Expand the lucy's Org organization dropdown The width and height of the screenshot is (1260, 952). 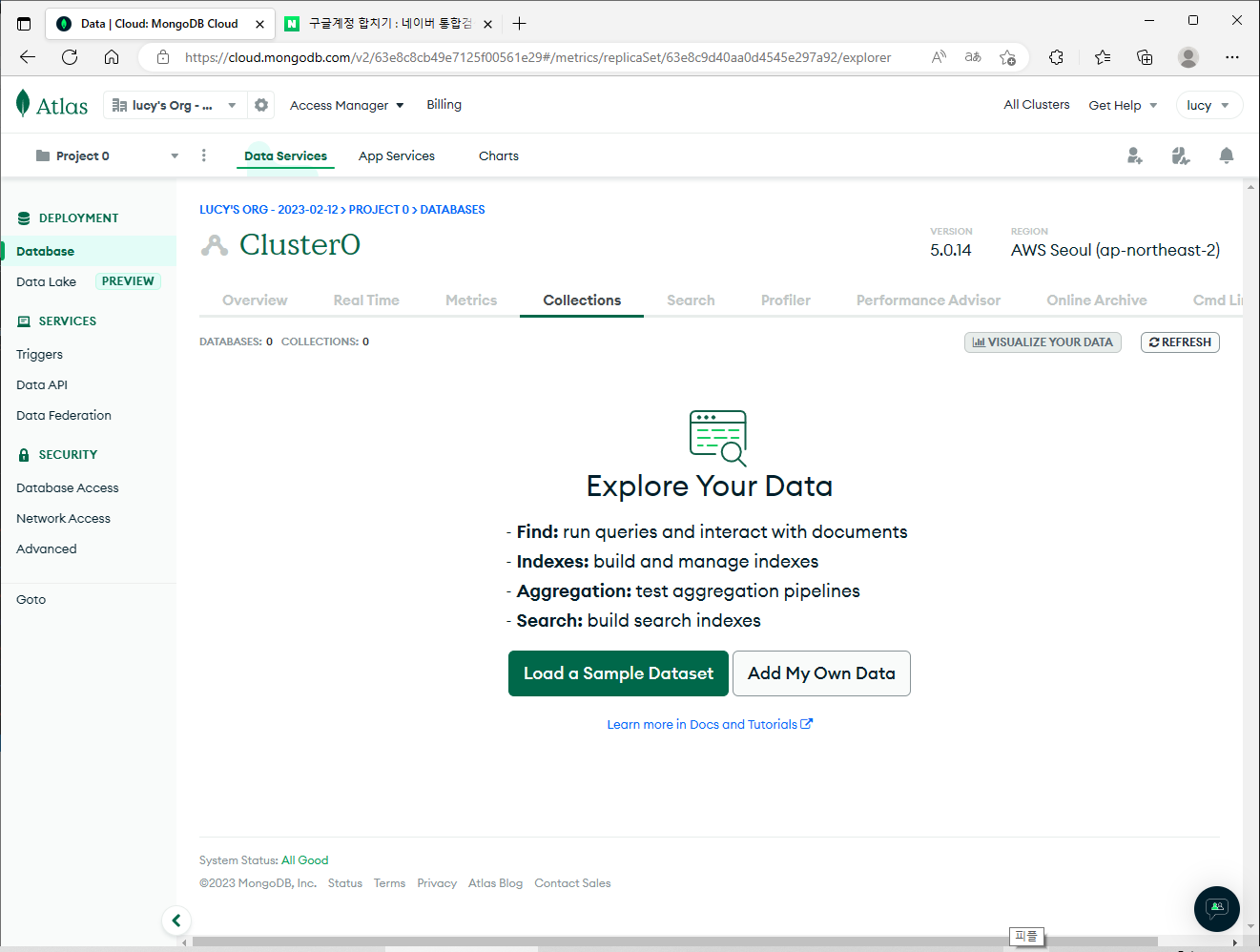coord(174,105)
